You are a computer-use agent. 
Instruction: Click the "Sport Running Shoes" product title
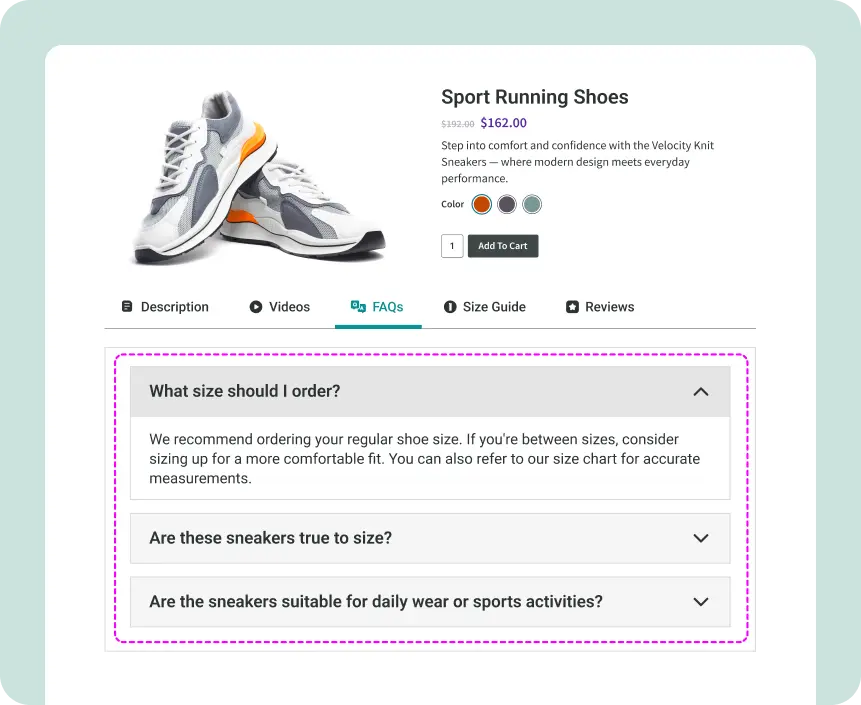coord(534,97)
